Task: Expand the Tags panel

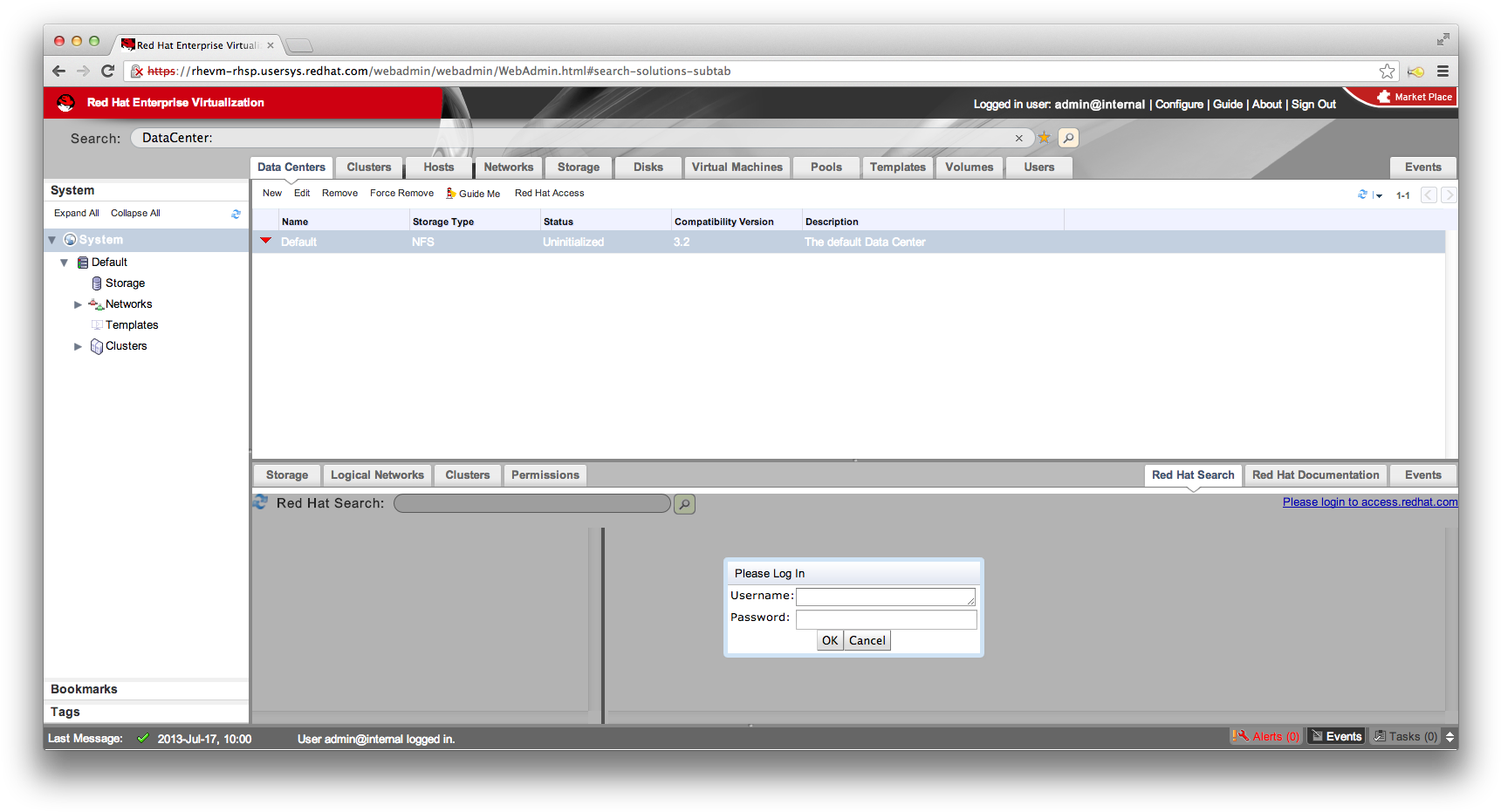Action: (147, 712)
